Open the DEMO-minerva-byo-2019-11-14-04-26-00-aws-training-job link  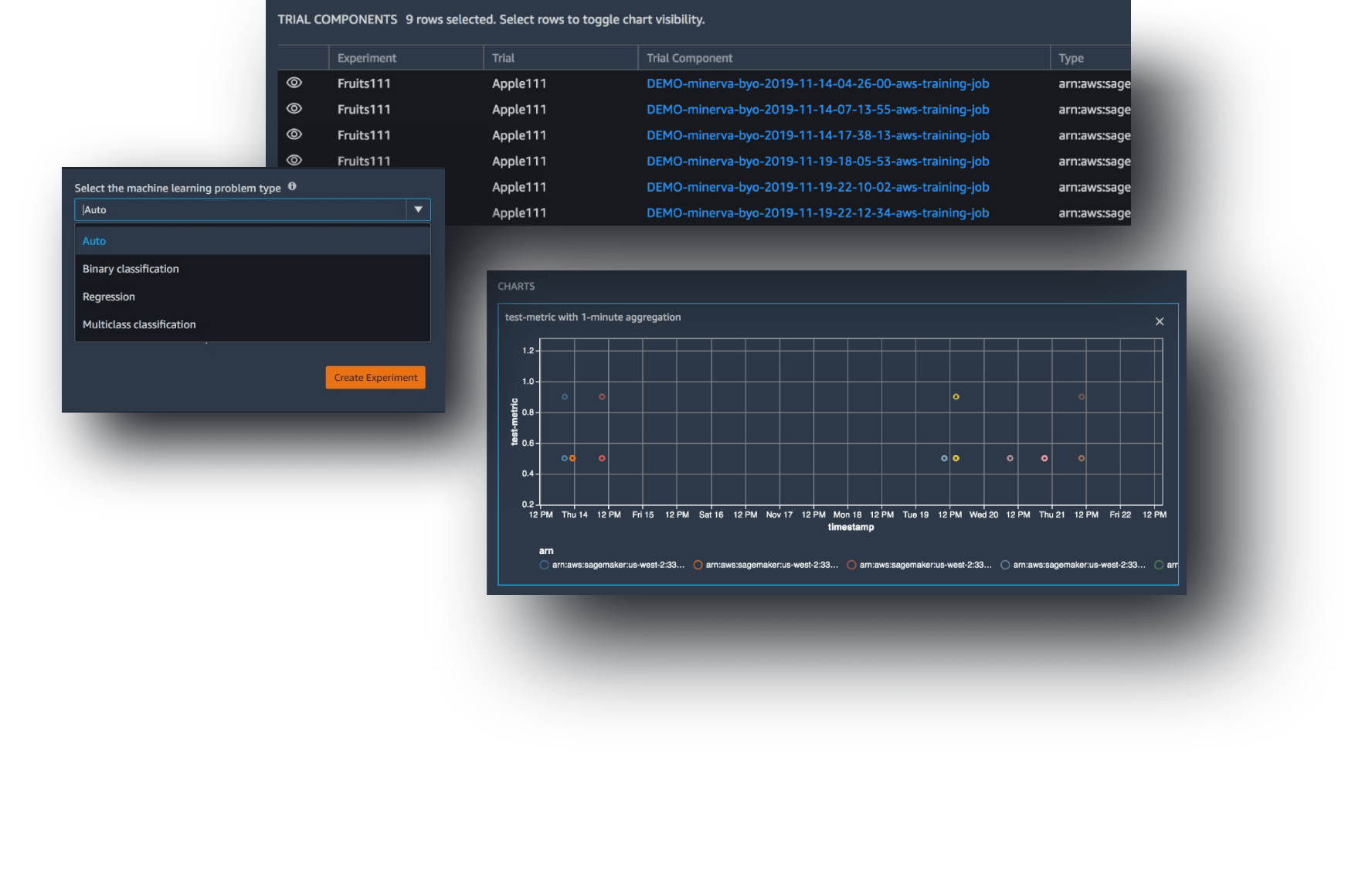(x=818, y=83)
